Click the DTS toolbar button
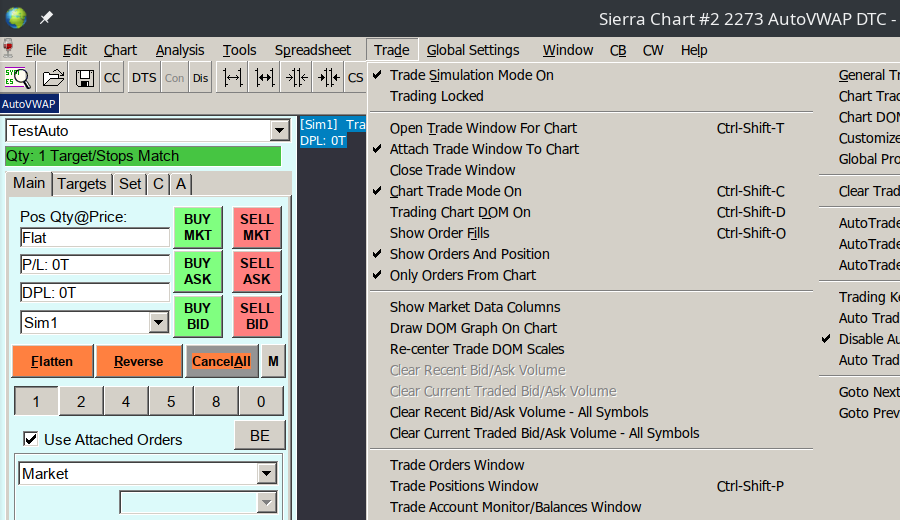This screenshot has height=520, width=900. pyautogui.click(x=144, y=77)
